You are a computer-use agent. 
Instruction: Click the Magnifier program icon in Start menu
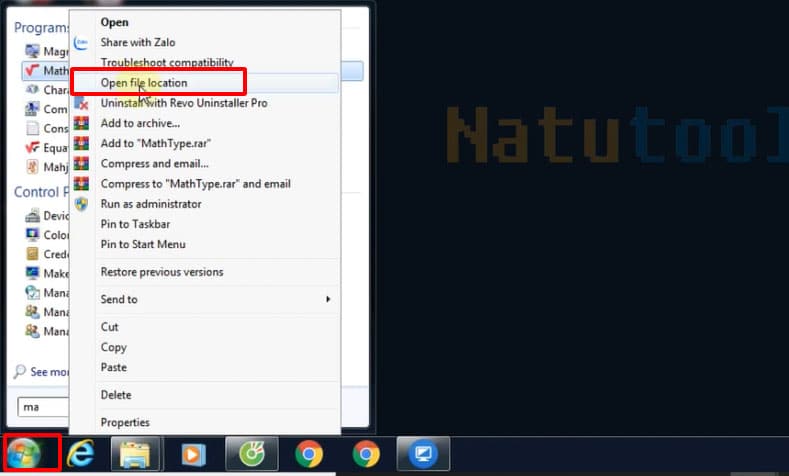pos(32,51)
